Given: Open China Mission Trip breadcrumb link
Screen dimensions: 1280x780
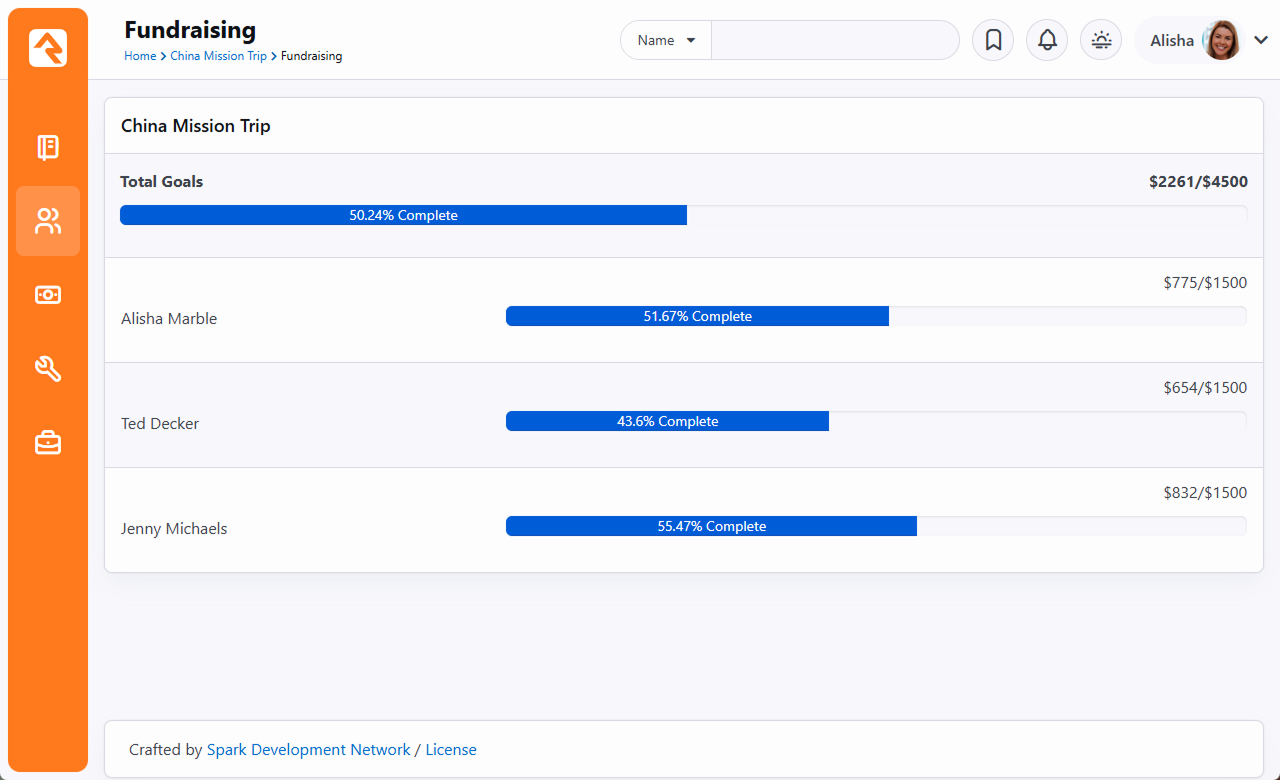Looking at the screenshot, I should click(218, 56).
